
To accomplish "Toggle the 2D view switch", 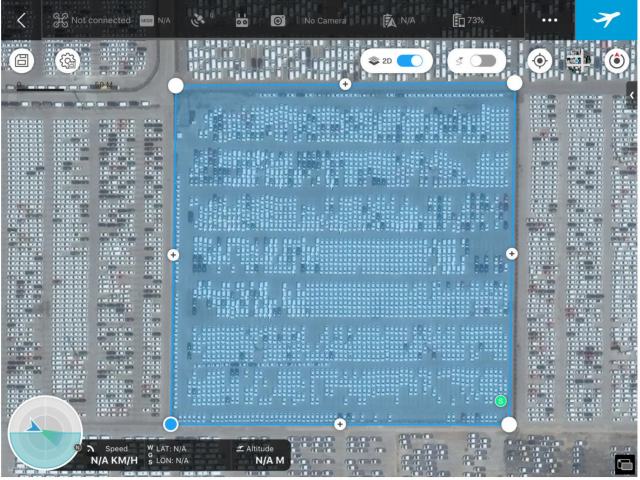I will click(410, 61).
